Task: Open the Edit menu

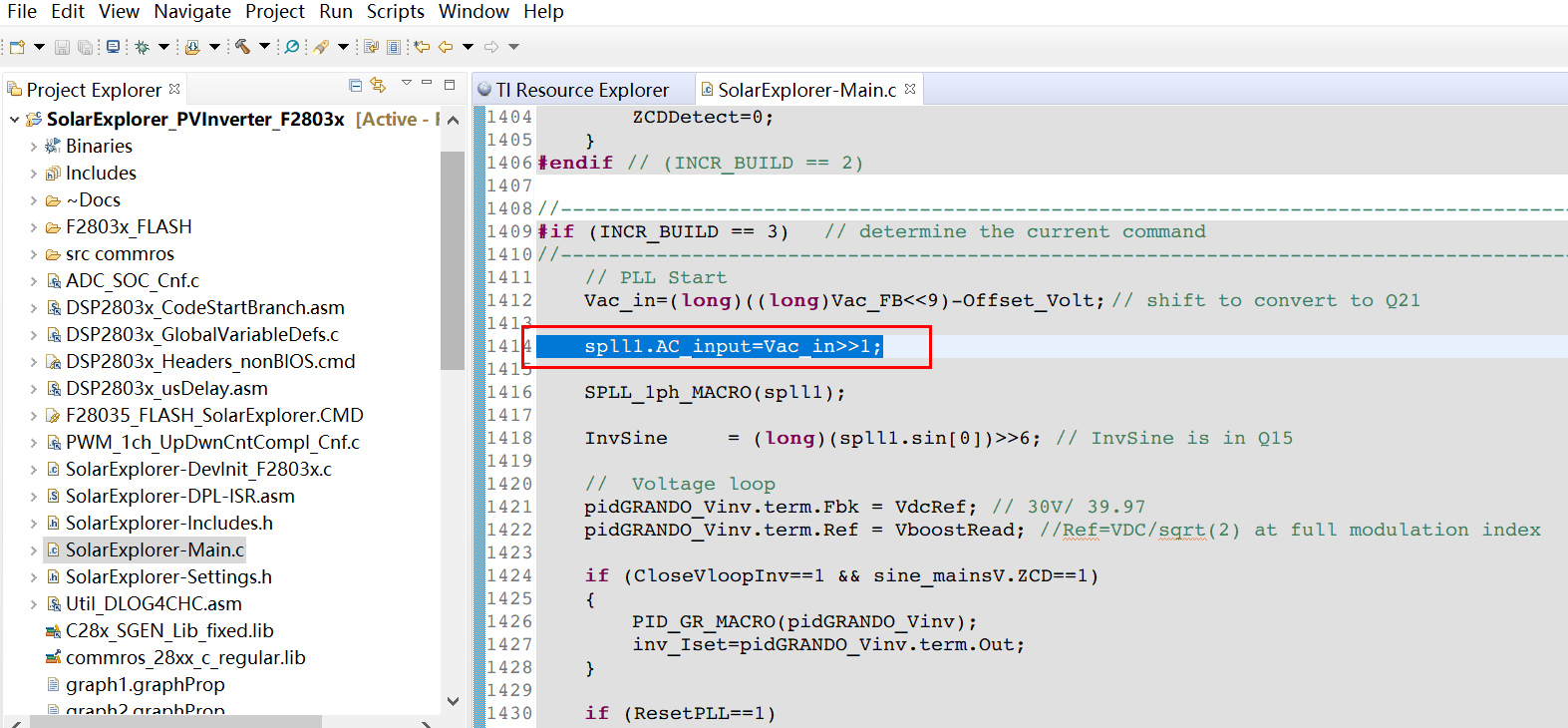Action: (68, 12)
